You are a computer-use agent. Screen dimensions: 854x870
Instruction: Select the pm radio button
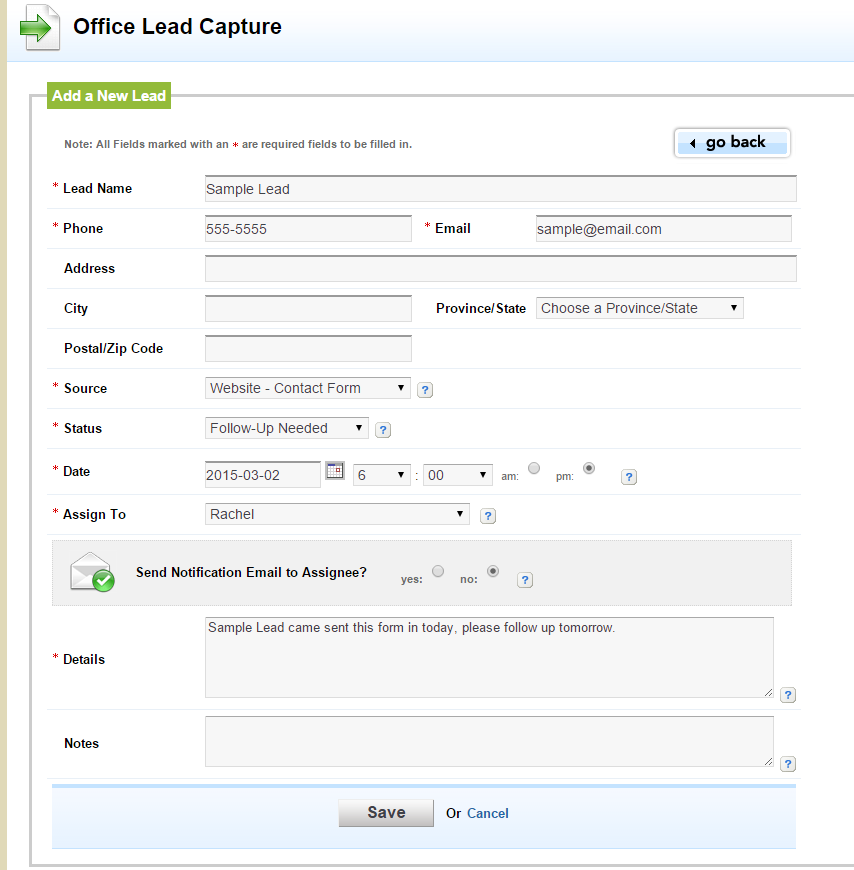[589, 468]
